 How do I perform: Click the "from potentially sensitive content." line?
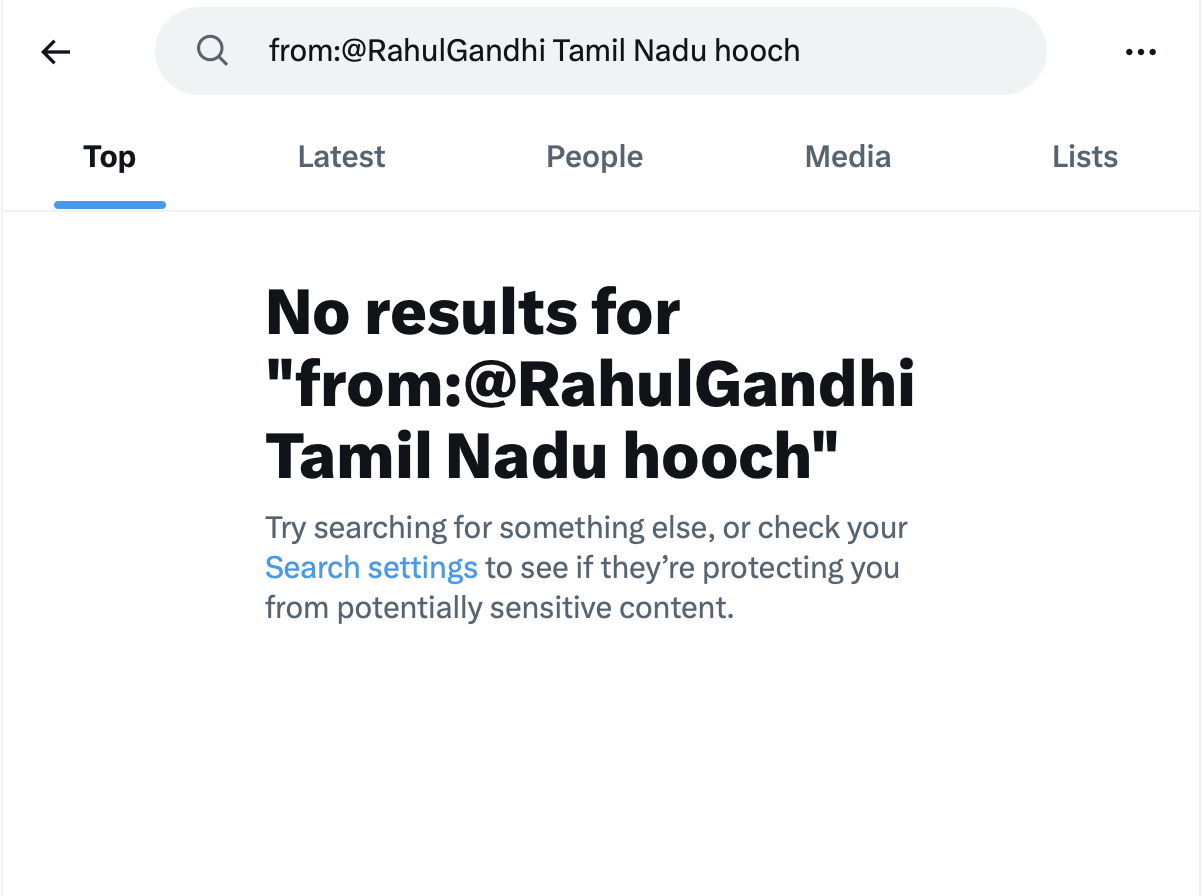pos(499,607)
